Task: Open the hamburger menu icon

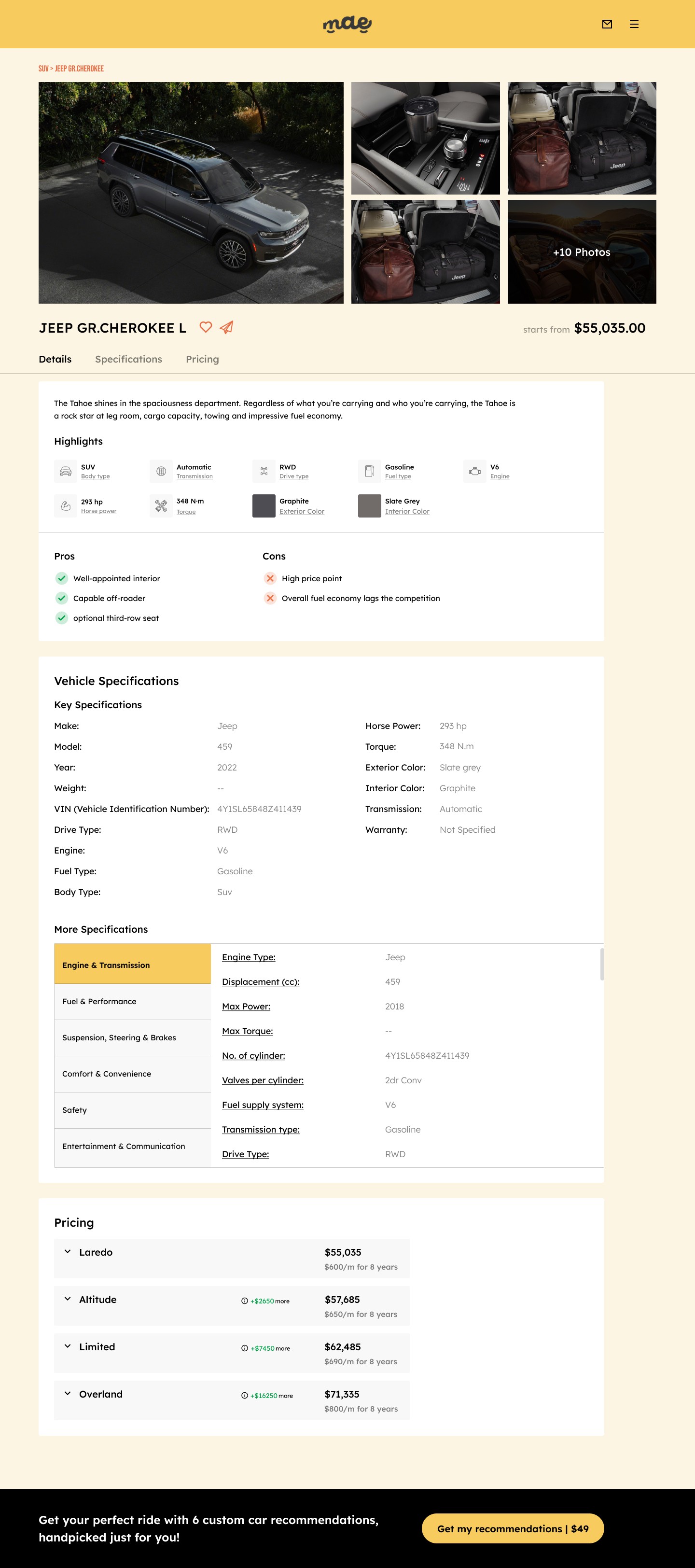Action: click(x=634, y=24)
